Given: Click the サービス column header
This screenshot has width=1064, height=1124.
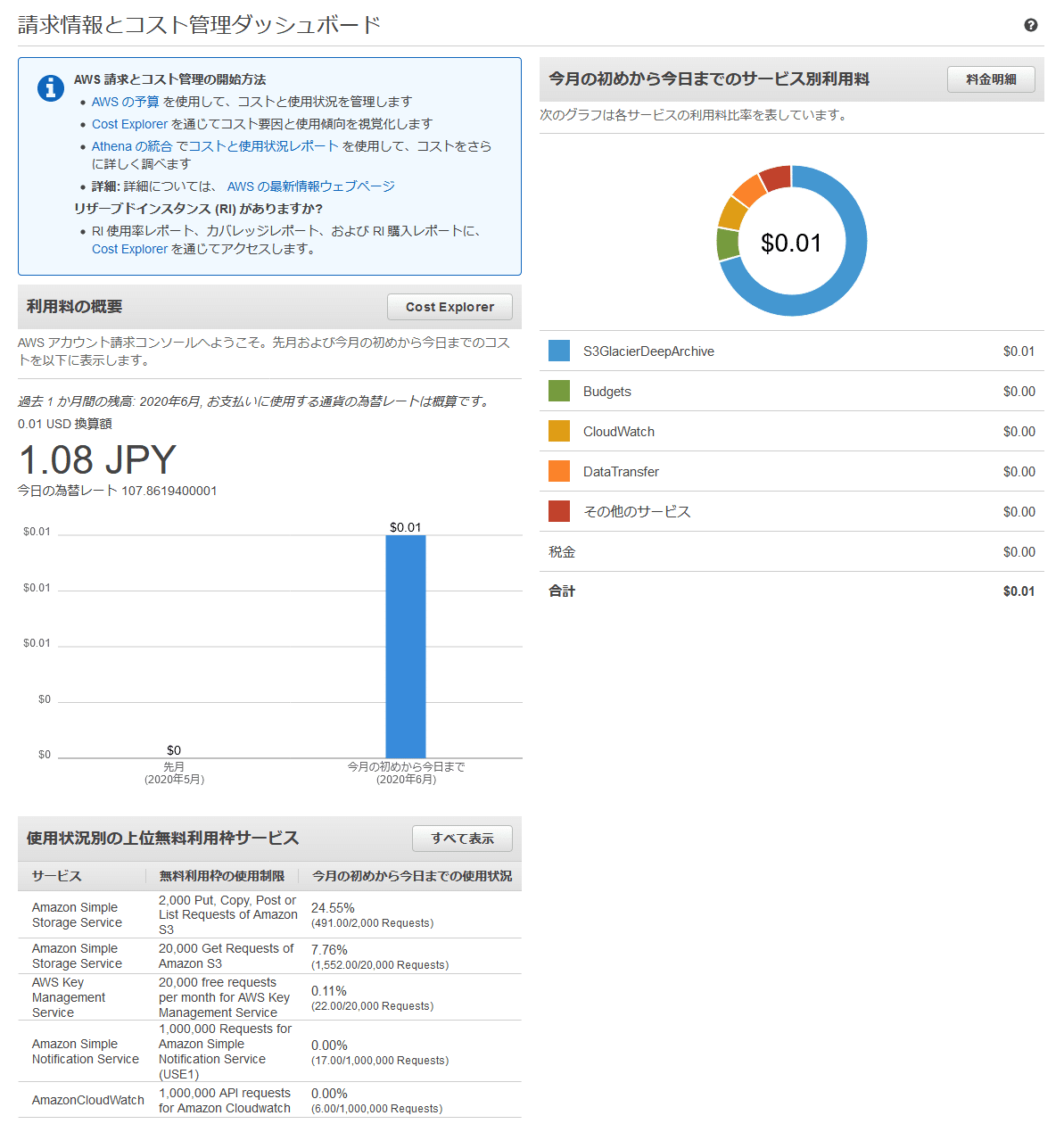Looking at the screenshot, I should coord(56,876).
